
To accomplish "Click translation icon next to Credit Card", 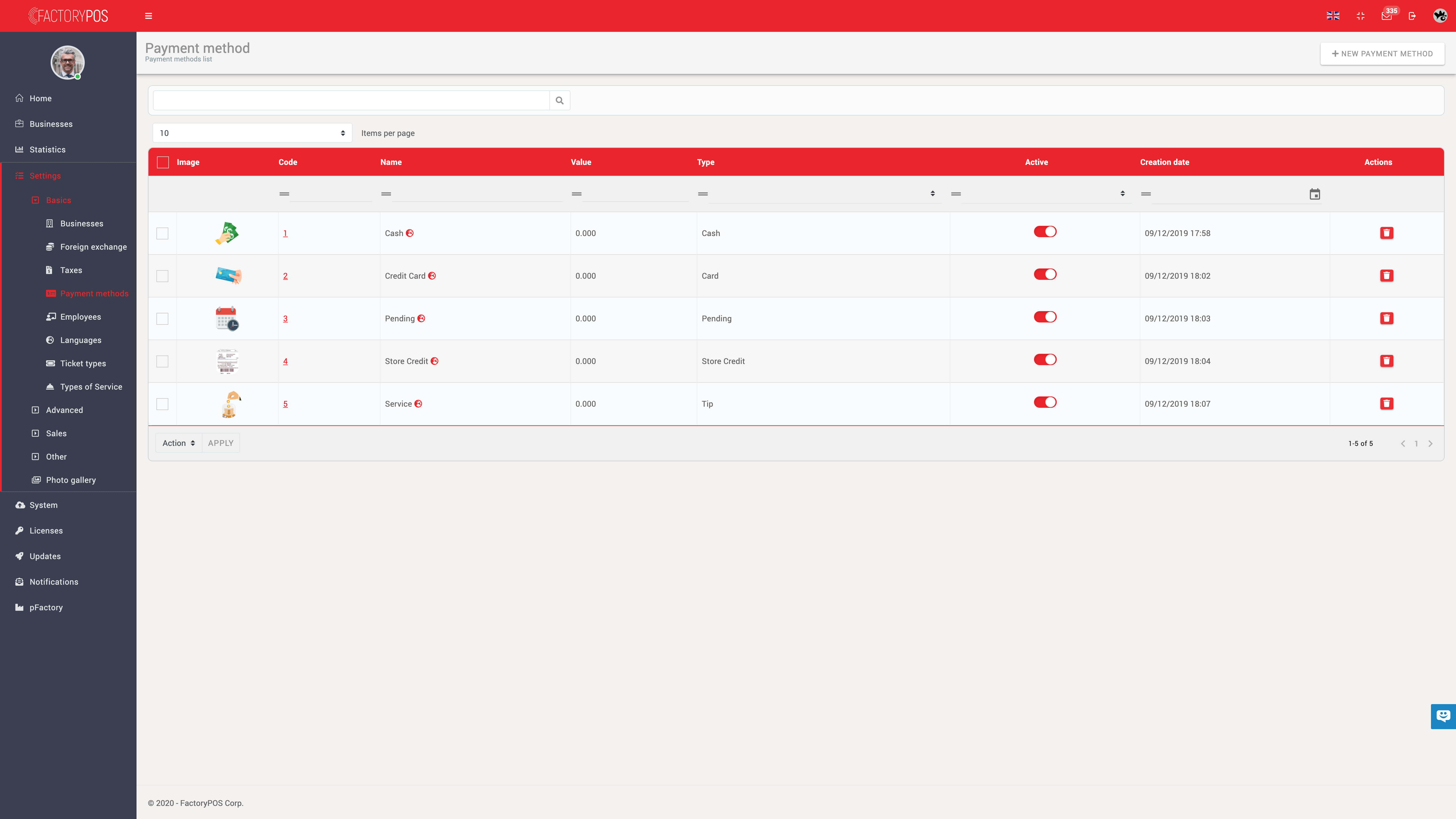I will [432, 276].
